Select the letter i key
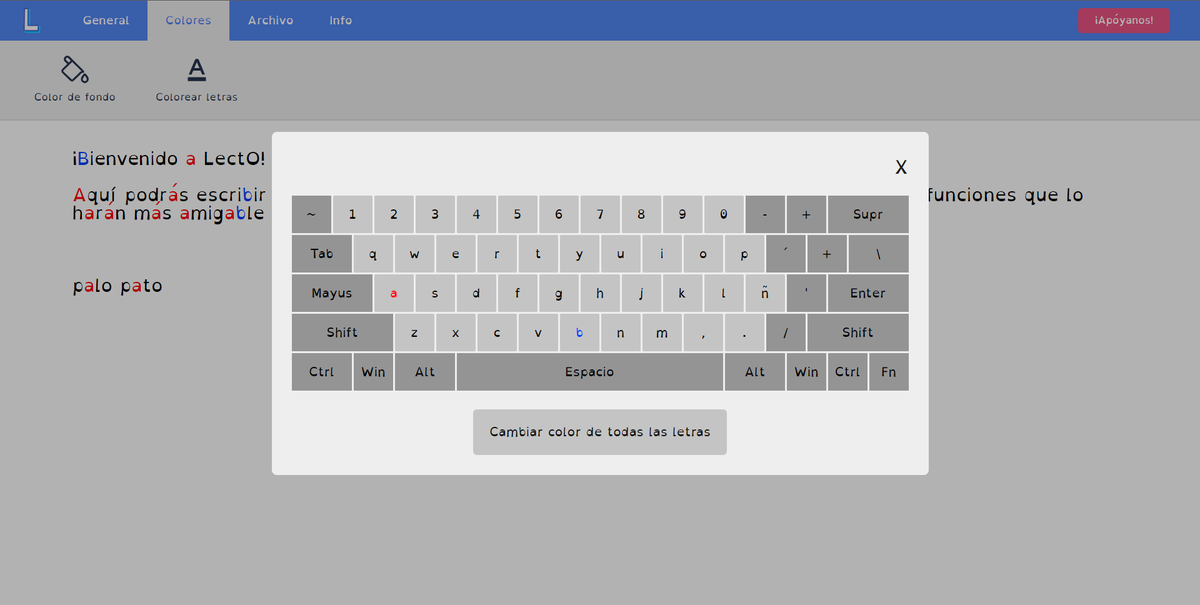1200x605 pixels. [662, 254]
